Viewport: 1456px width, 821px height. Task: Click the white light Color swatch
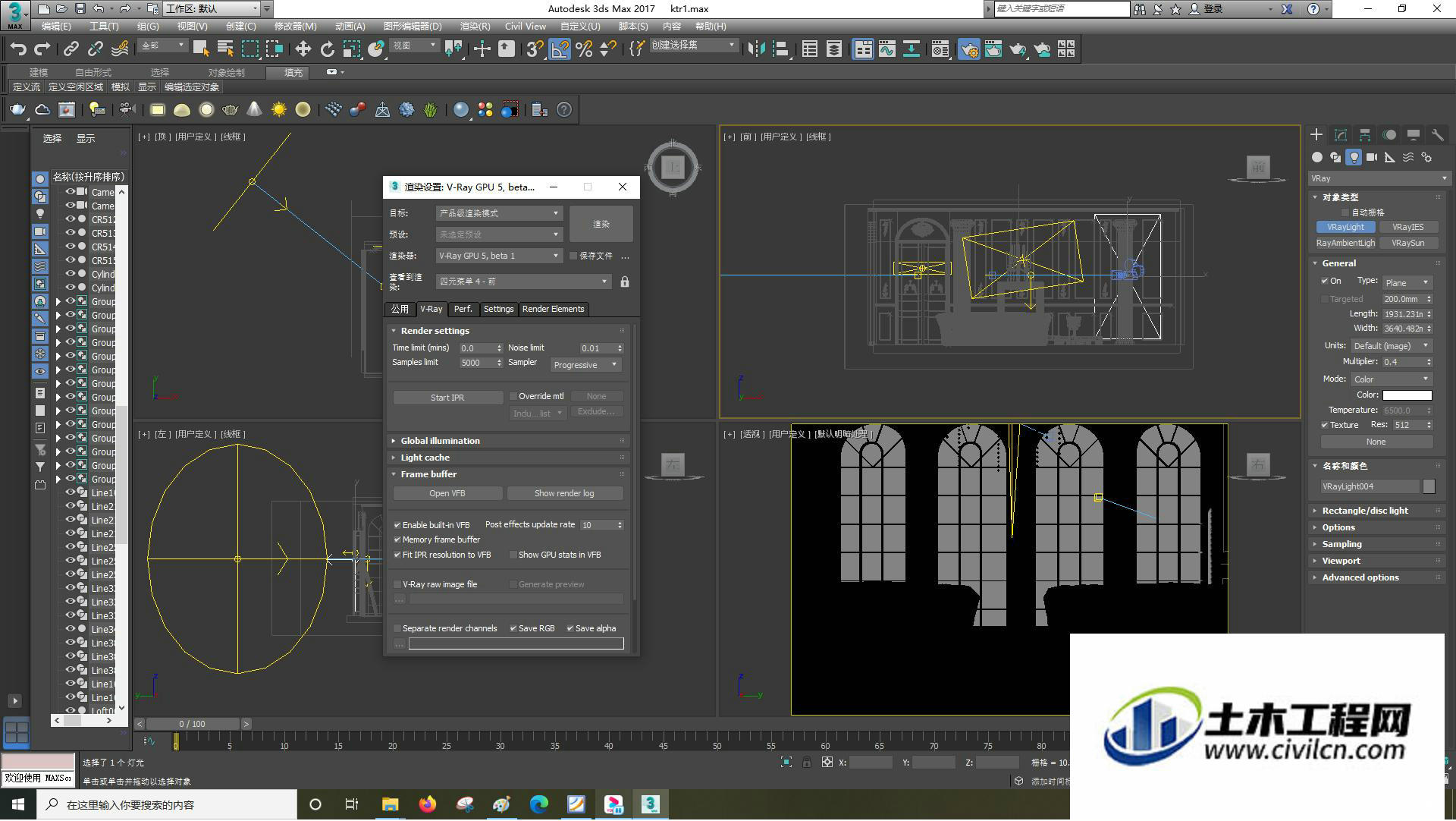click(x=1407, y=396)
